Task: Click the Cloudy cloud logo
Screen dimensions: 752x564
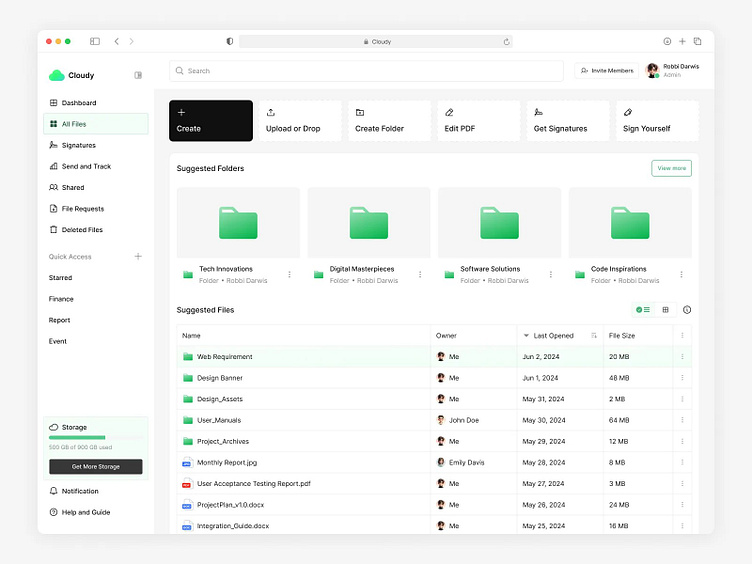Action: (56, 75)
